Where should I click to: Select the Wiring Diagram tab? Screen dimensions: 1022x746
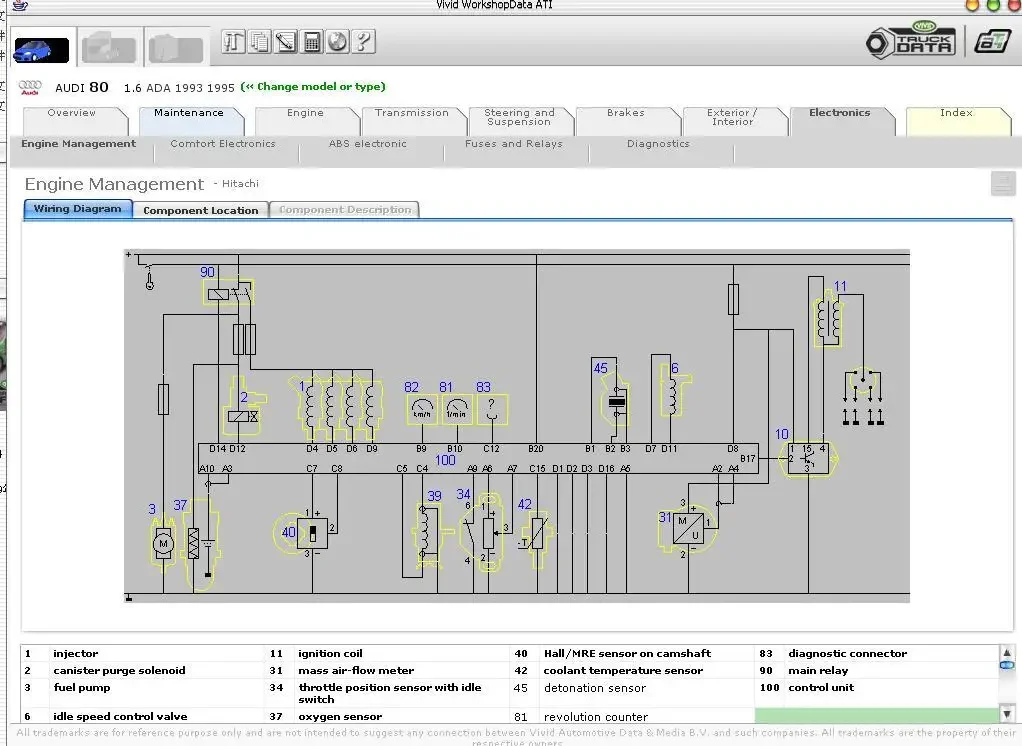coord(78,208)
